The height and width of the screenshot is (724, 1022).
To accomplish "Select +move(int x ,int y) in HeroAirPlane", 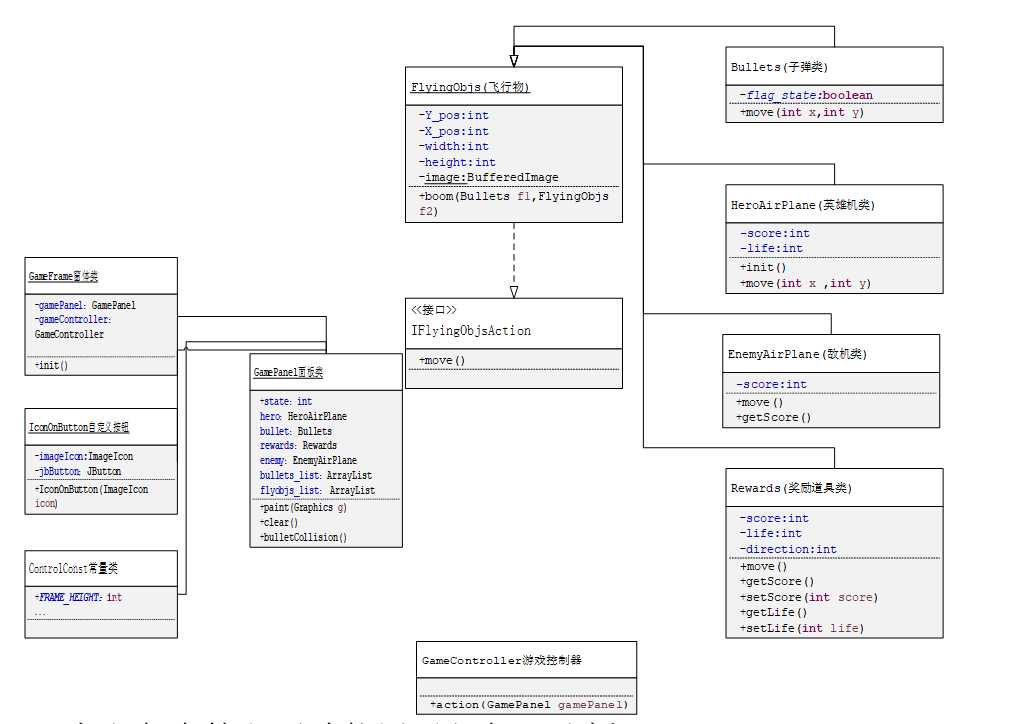I will [805, 283].
